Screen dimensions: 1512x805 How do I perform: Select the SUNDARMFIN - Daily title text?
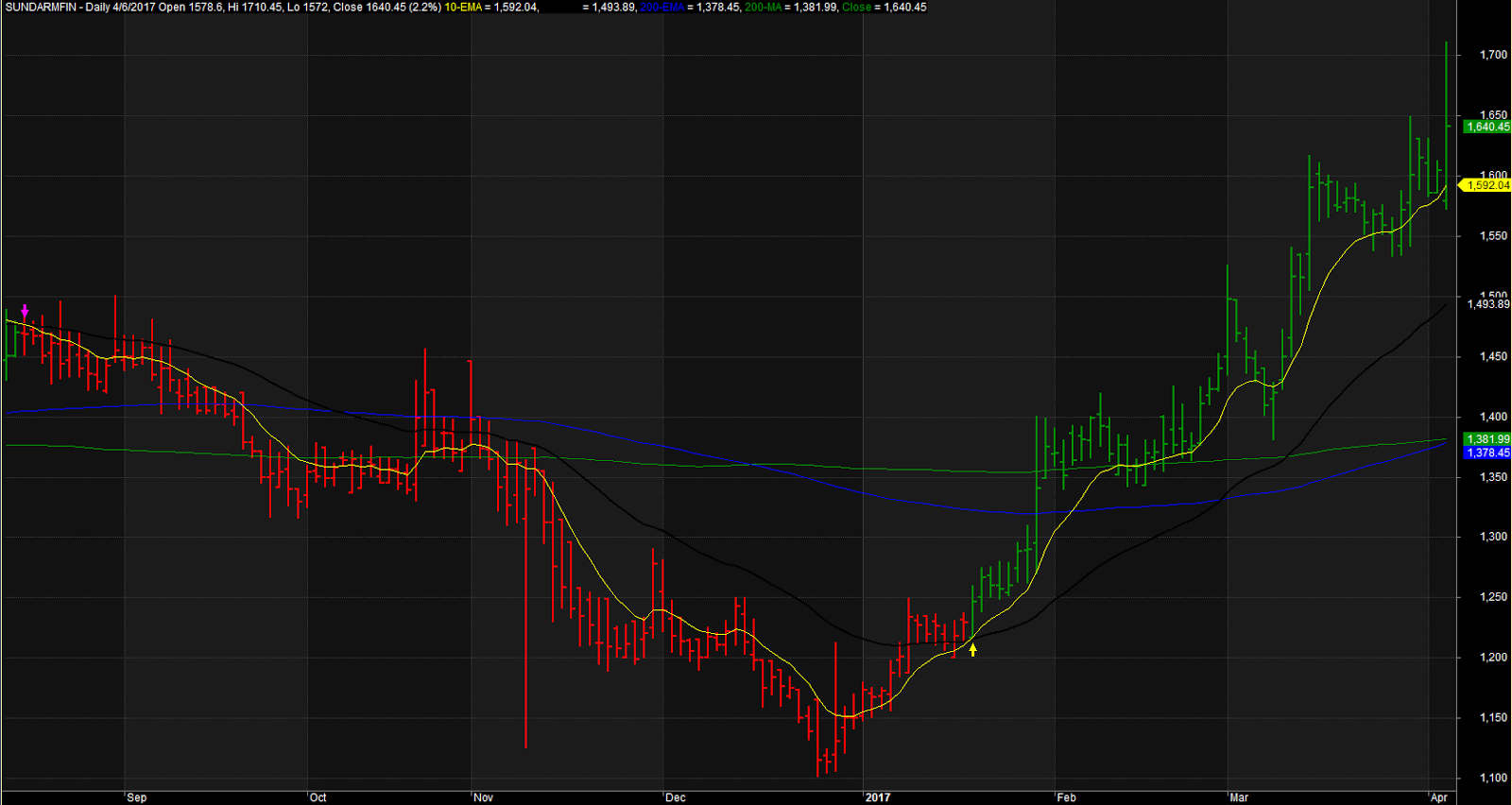[57, 7]
